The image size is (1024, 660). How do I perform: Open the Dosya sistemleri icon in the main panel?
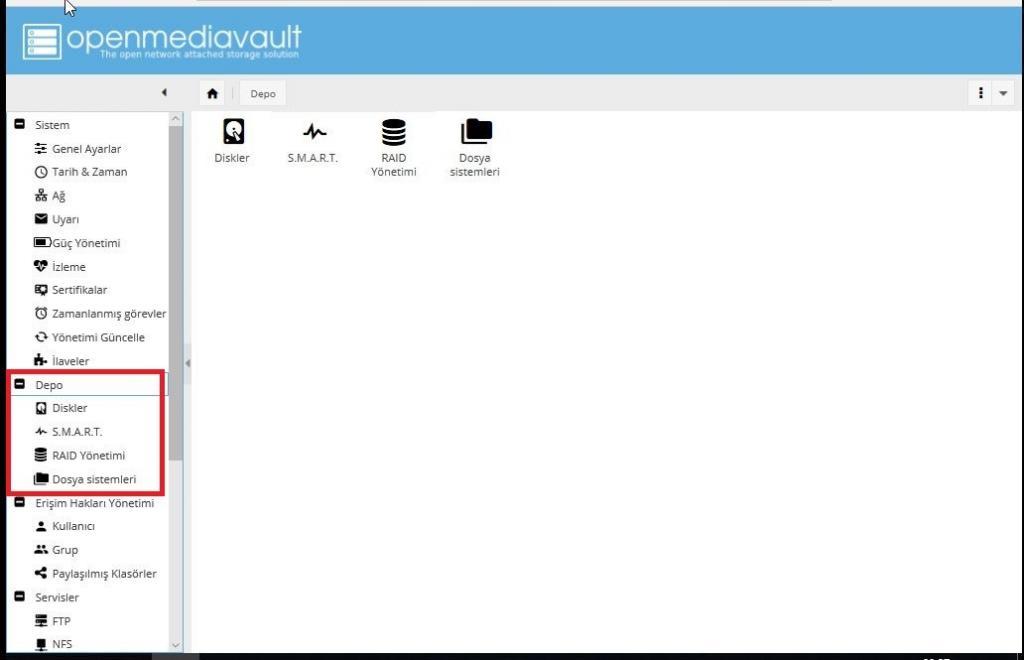475,148
